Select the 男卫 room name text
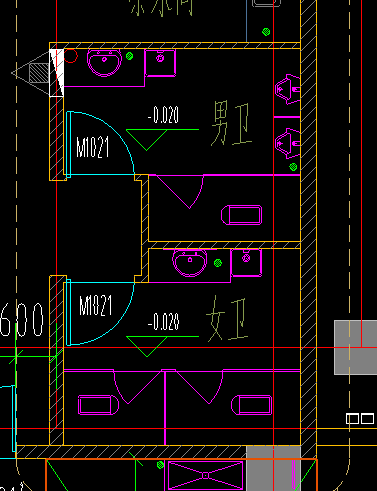This screenshot has height=491, width=377. point(231,123)
